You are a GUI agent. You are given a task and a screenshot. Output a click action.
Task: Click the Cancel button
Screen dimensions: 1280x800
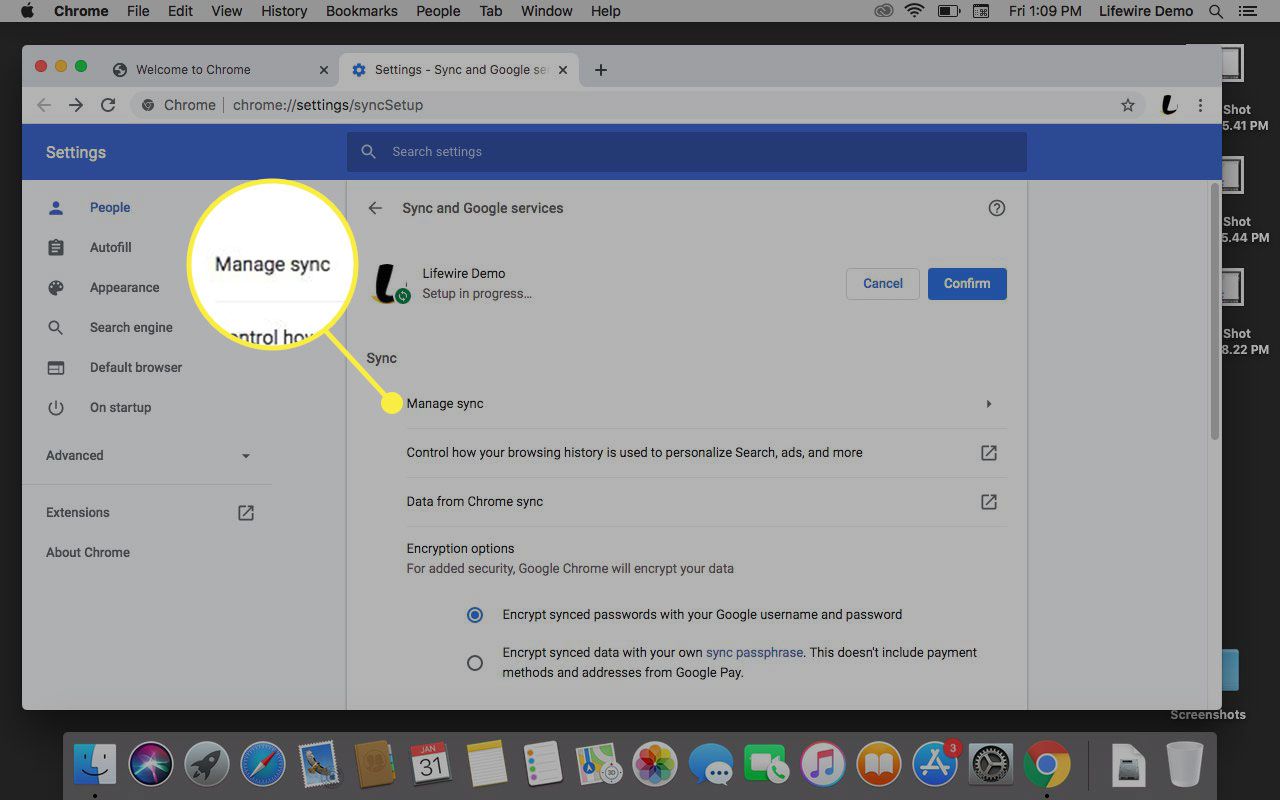pos(883,283)
